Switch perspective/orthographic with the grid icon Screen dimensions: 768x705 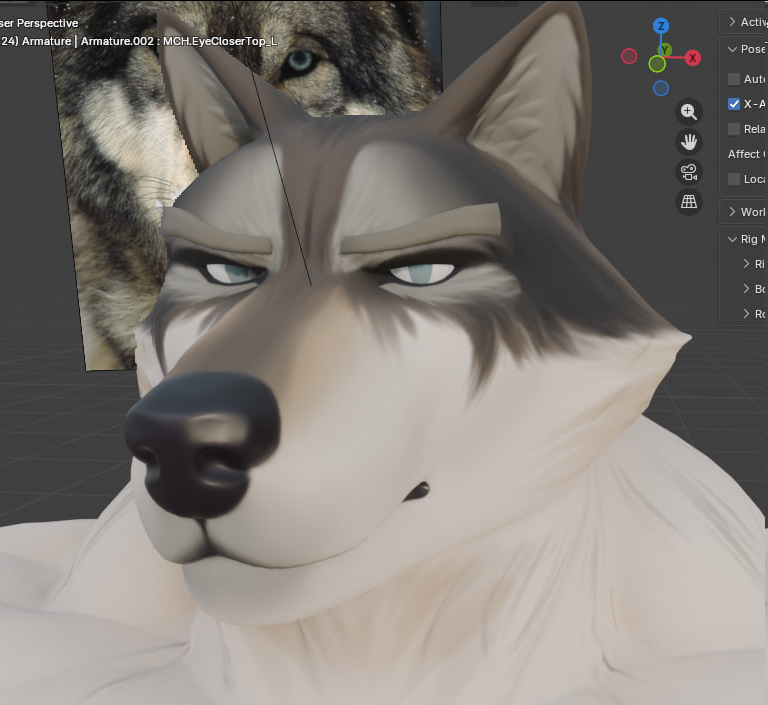[x=689, y=201]
